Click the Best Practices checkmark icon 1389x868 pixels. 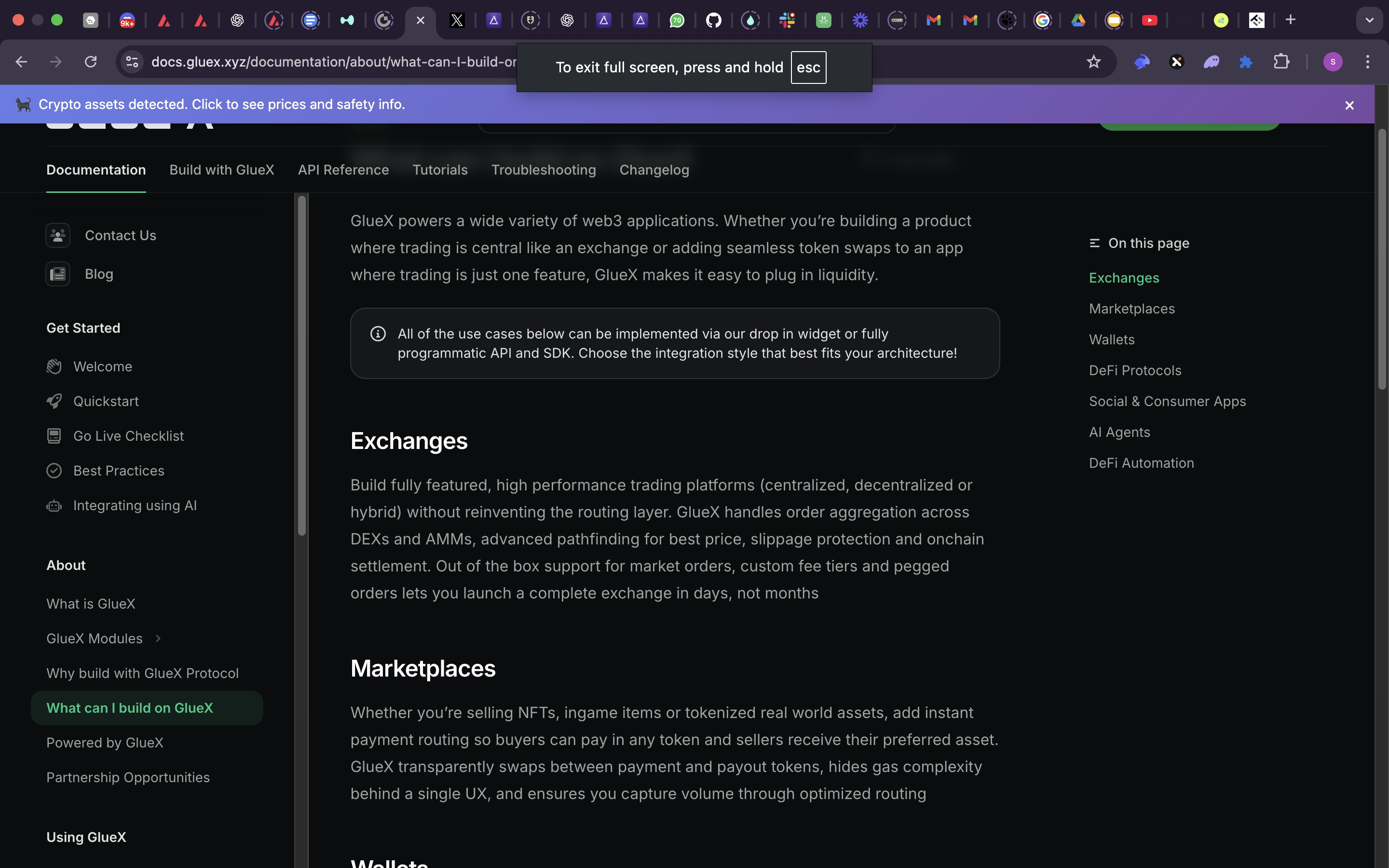(54, 471)
